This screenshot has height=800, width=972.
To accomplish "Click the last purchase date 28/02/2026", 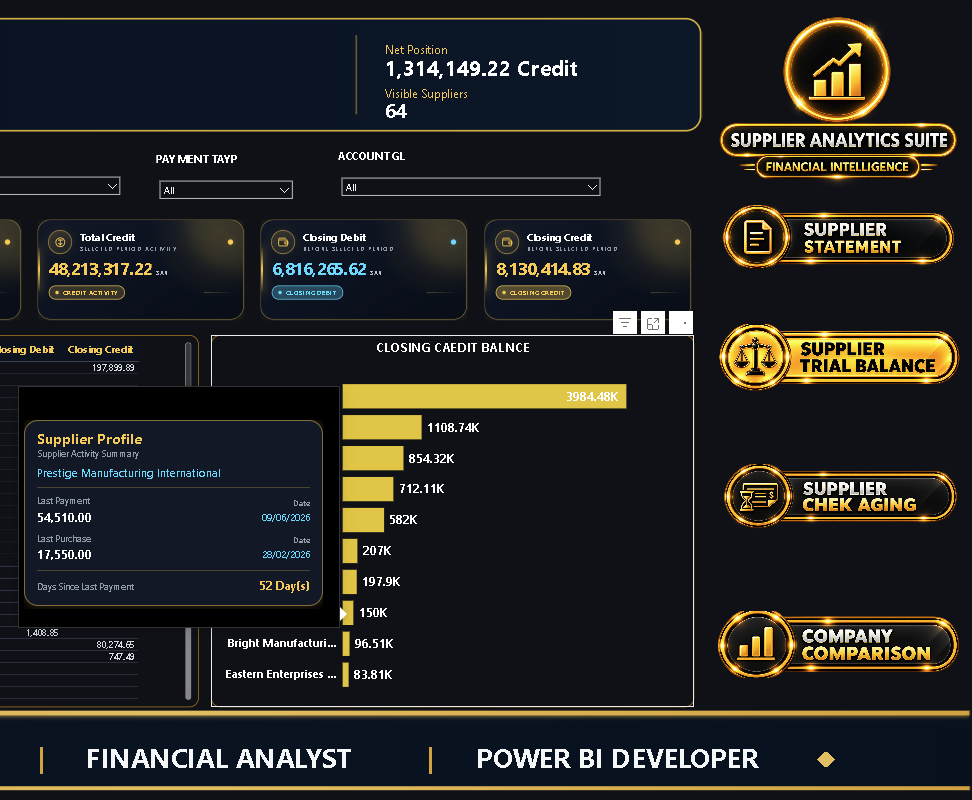I will pyautogui.click(x=286, y=555).
